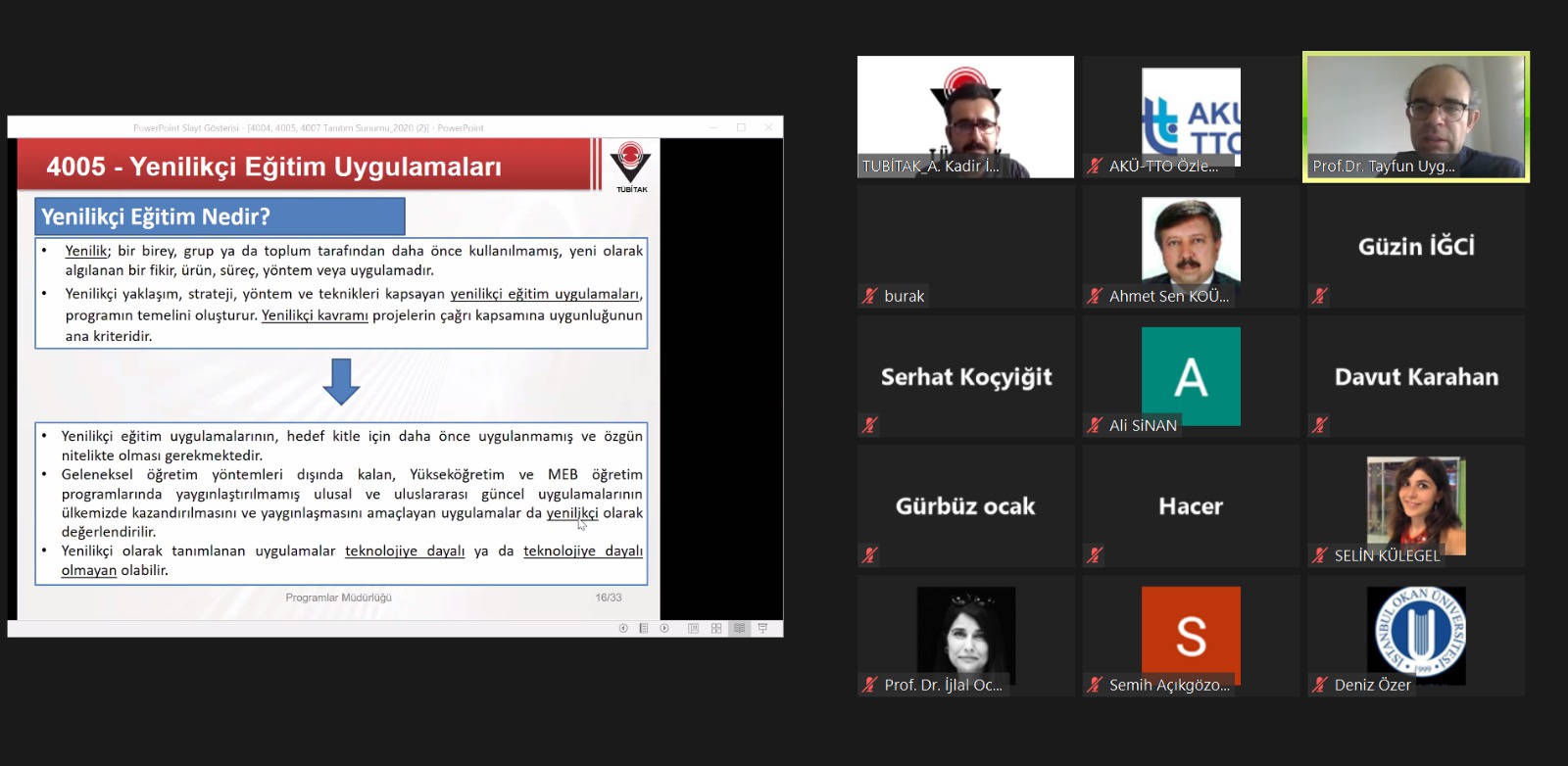Maximize the PowerPoint slide show window

coord(741,127)
